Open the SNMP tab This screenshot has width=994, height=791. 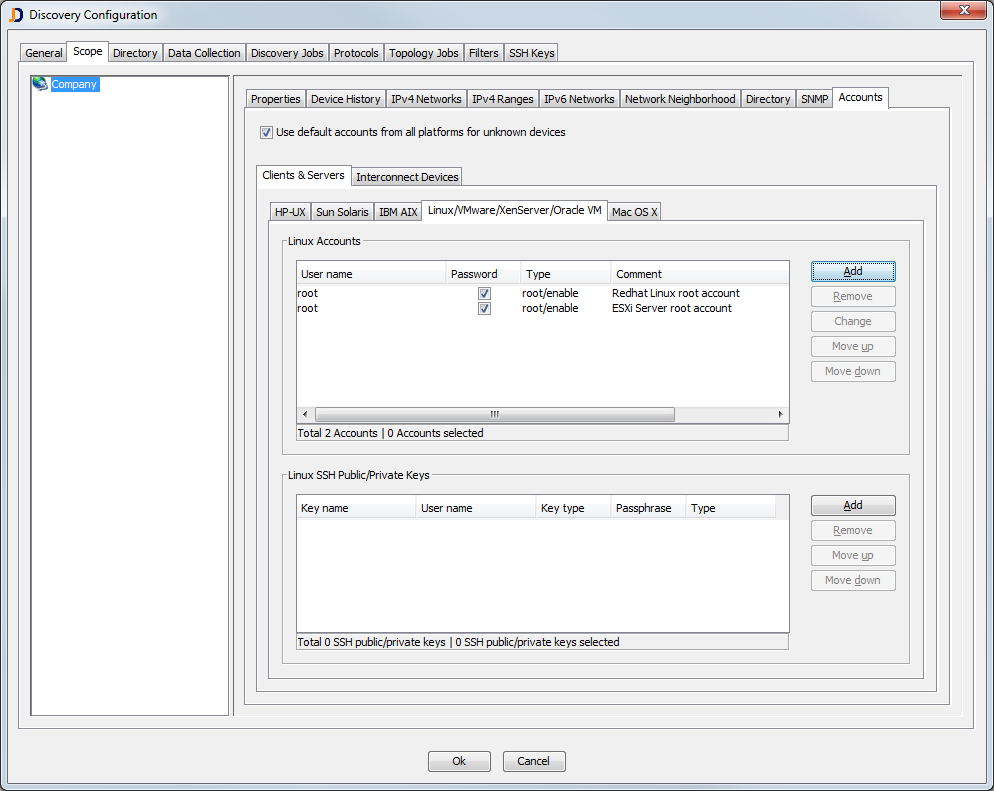813,98
